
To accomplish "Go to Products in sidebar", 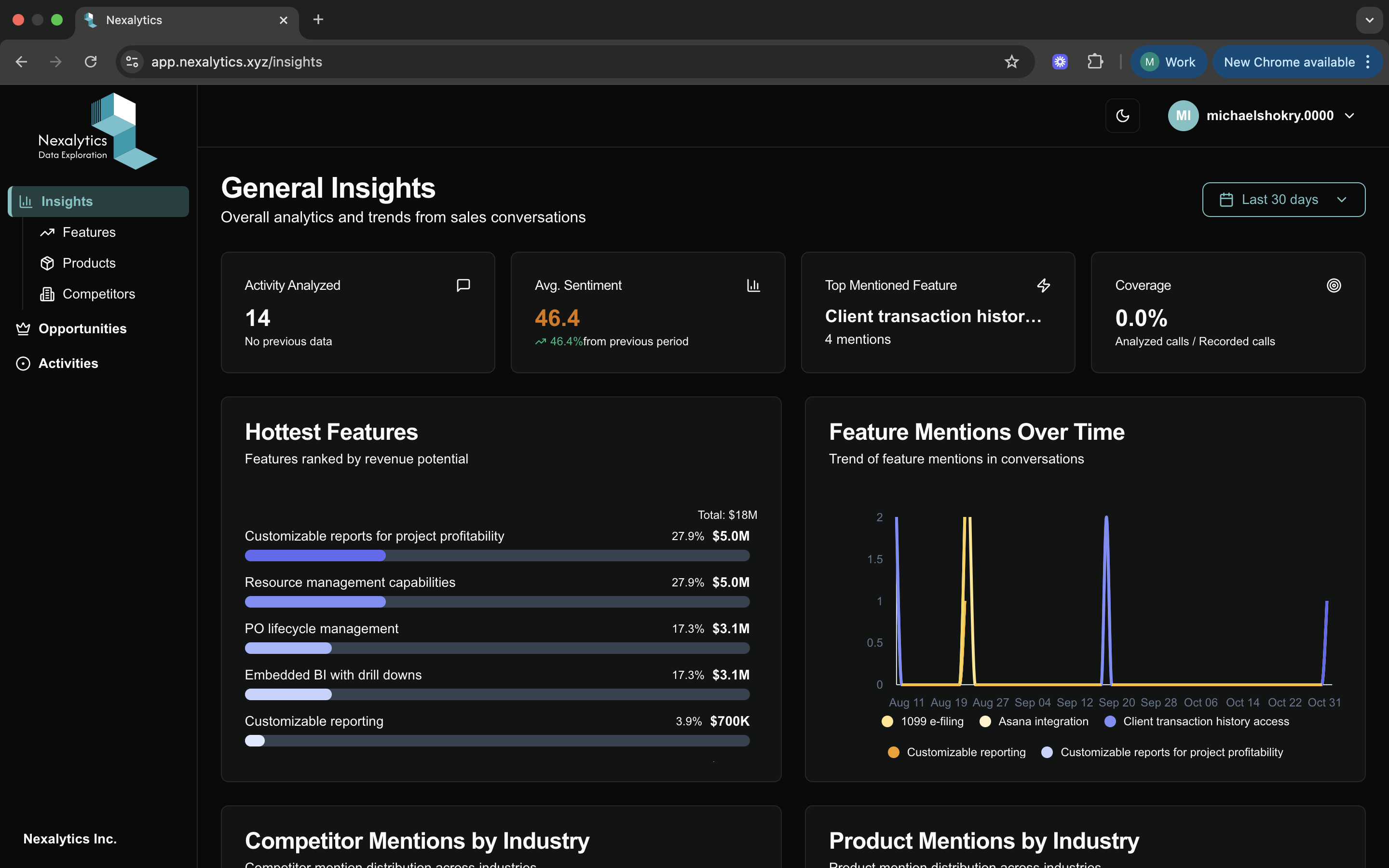I will [89, 263].
